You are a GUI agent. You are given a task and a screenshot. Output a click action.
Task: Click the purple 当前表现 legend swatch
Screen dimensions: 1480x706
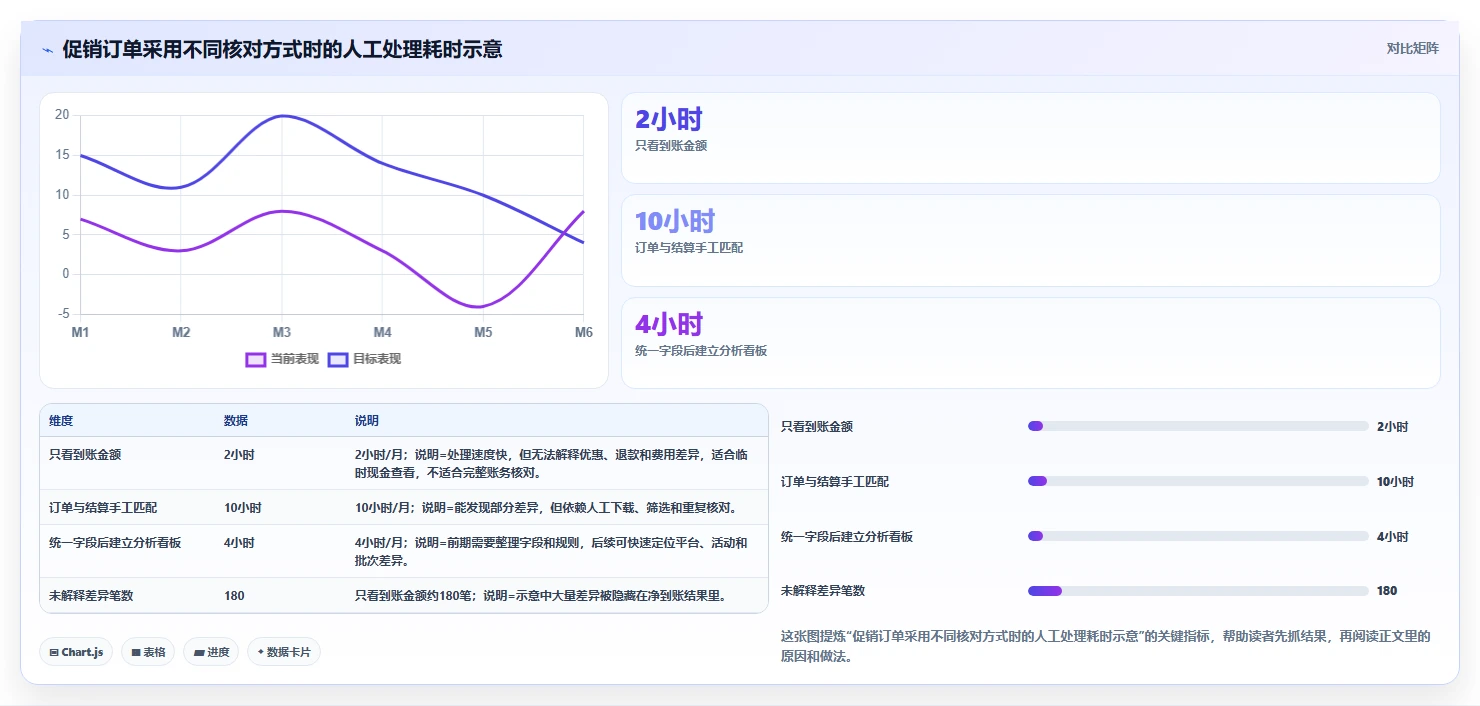pyautogui.click(x=256, y=359)
